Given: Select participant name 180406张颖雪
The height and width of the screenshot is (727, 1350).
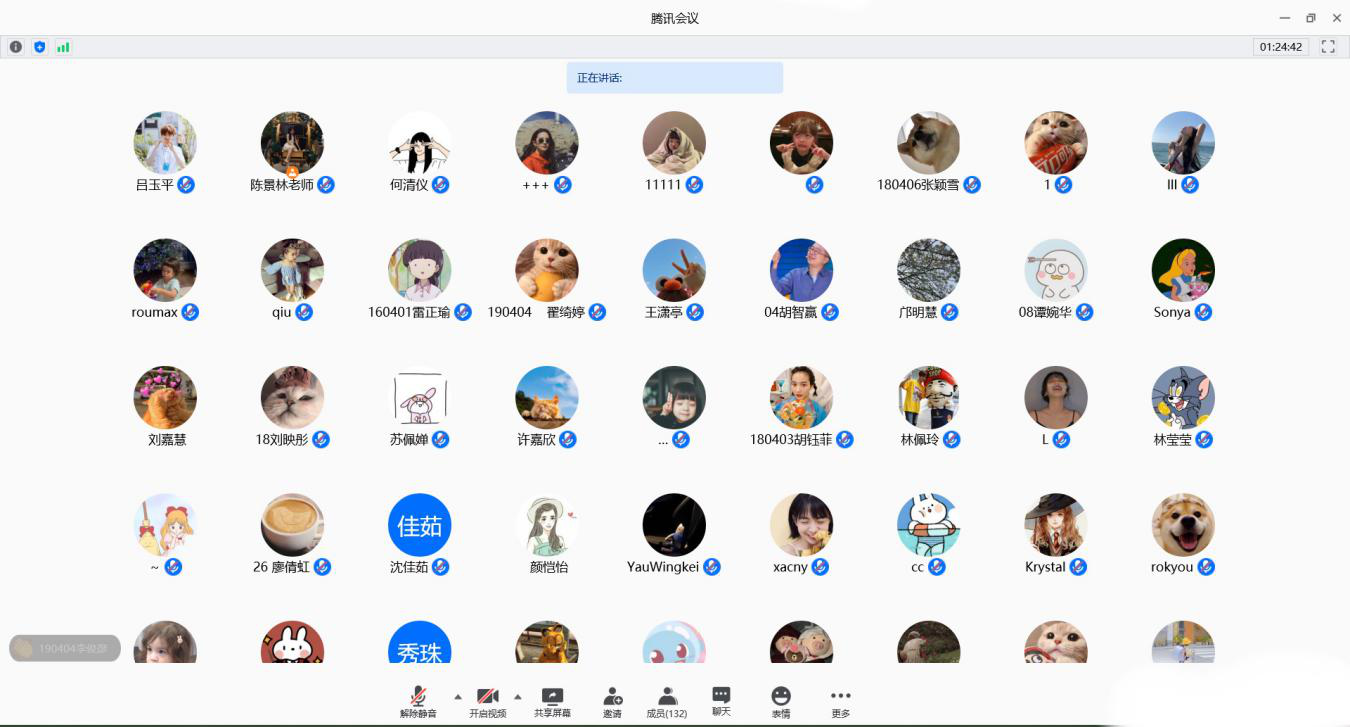Looking at the screenshot, I should tap(917, 185).
